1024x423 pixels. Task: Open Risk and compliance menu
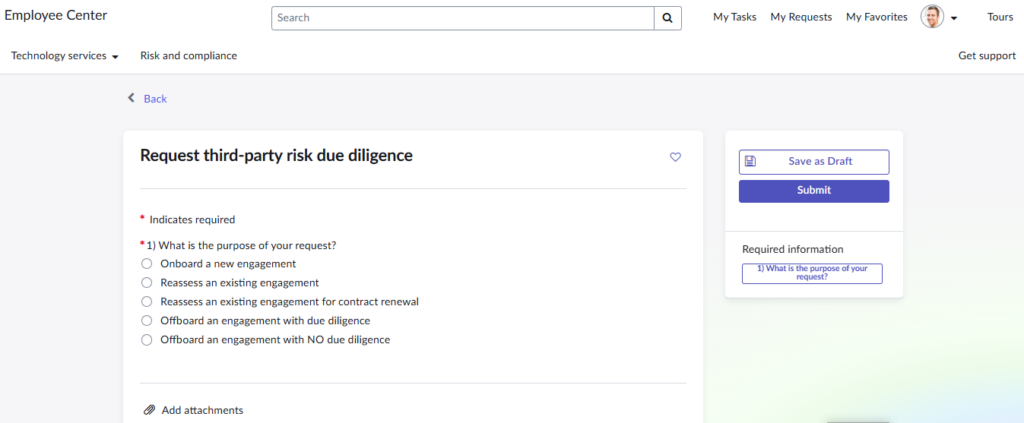(x=188, y=56)
